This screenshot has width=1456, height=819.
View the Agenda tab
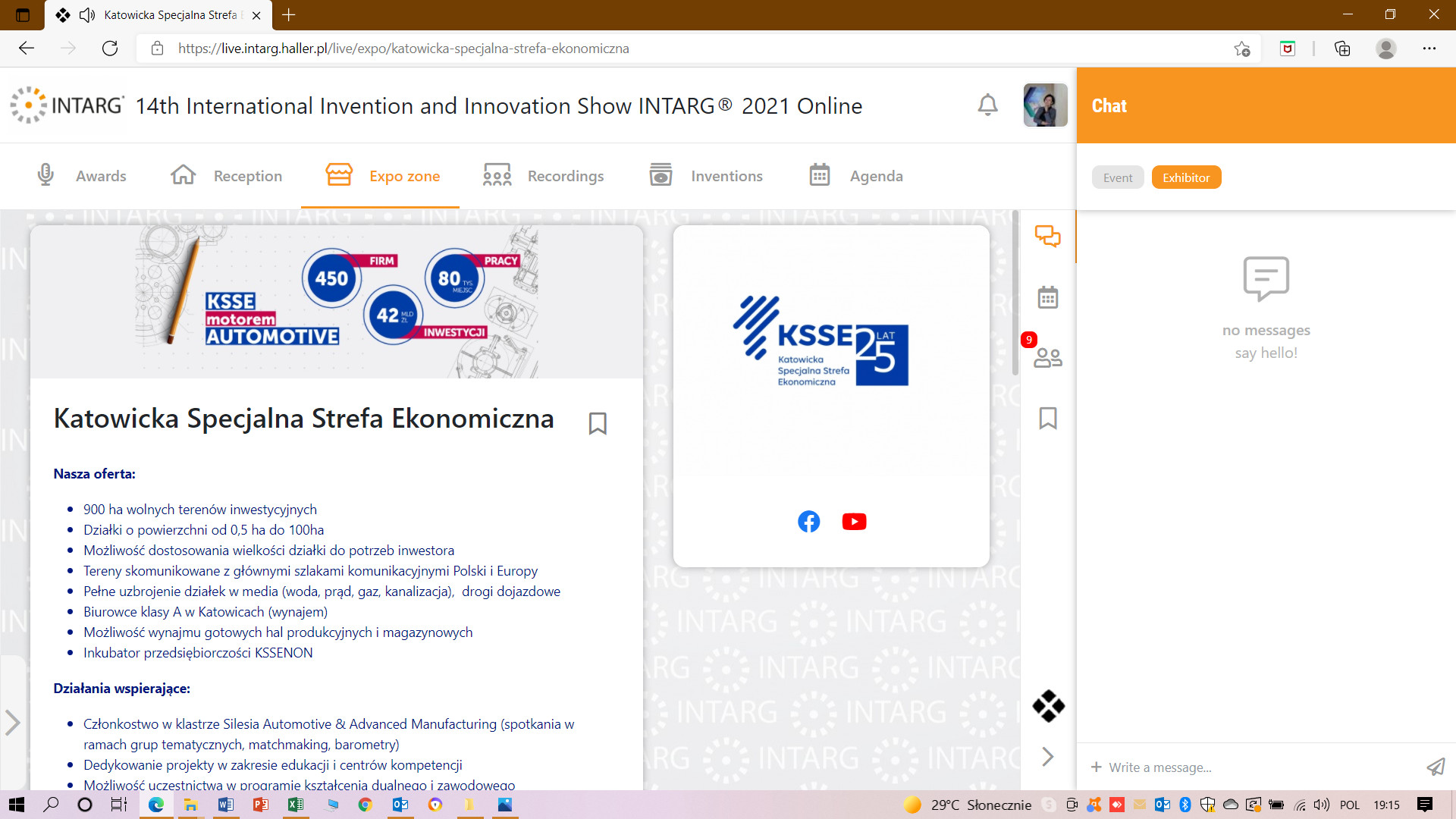(x=855, y=176)
